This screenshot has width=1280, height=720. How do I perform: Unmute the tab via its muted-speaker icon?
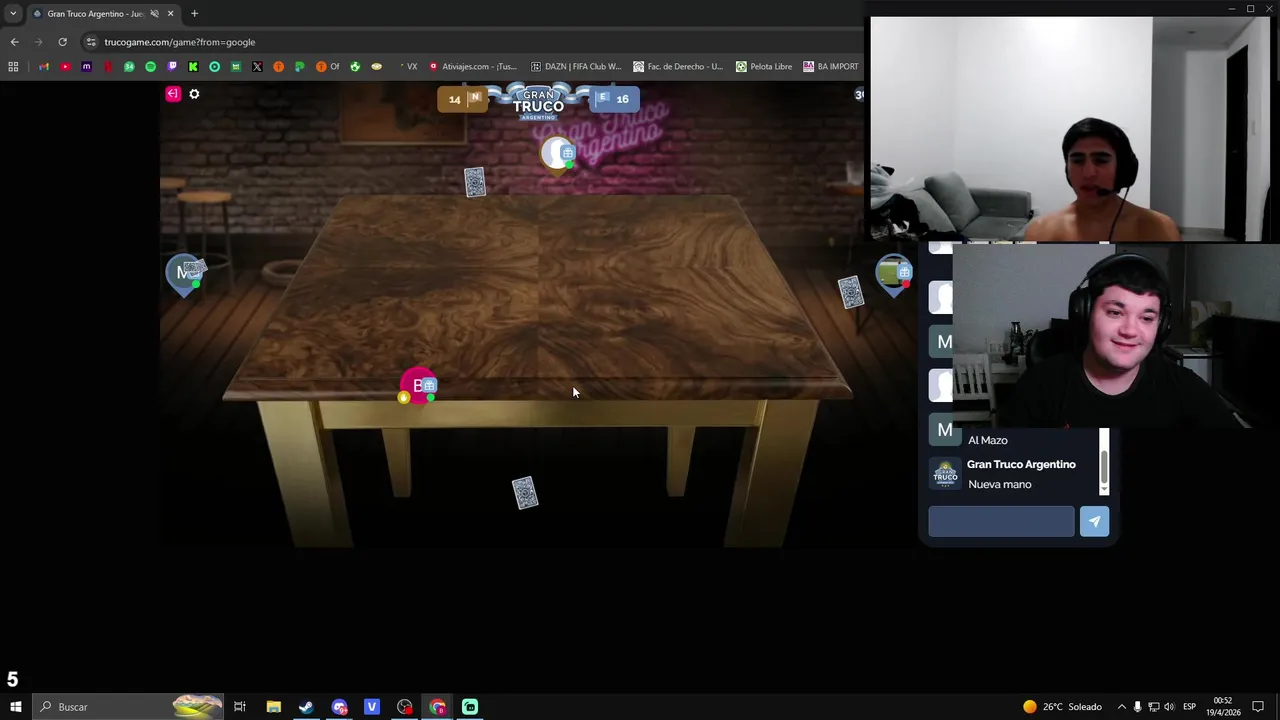(154, 13)
